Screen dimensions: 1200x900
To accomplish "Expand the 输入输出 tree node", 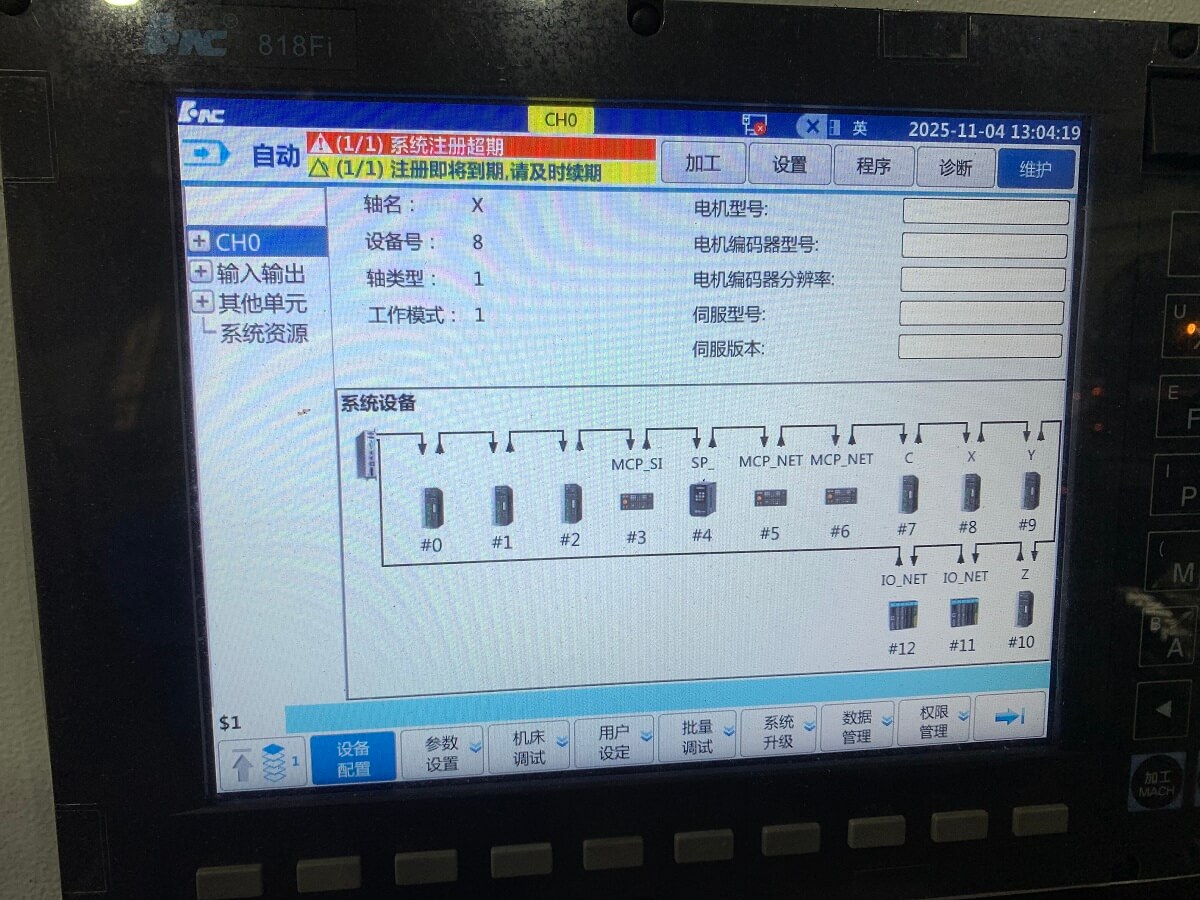I will pyautogui.click(x=200, y=272).
